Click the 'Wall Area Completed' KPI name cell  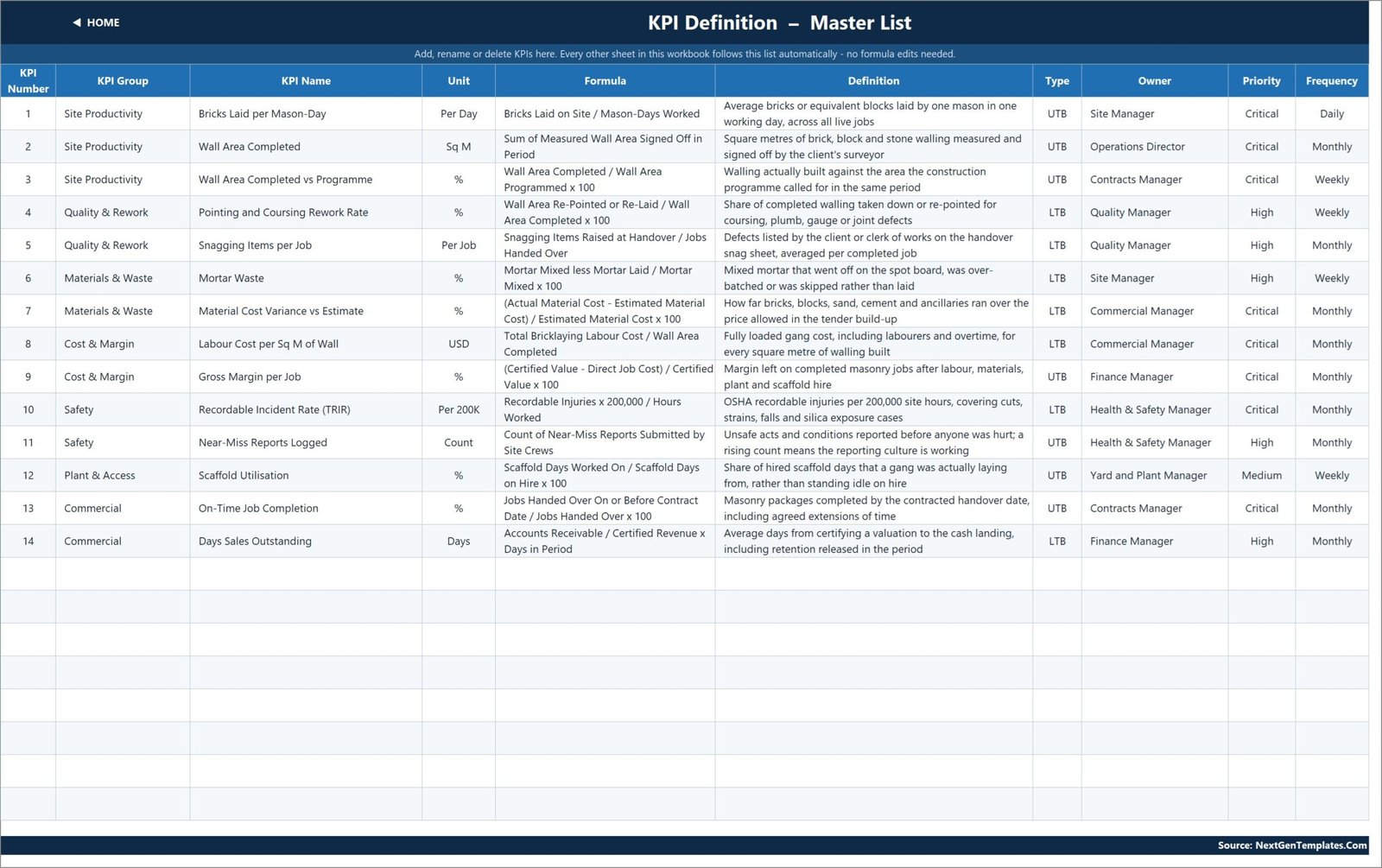point(306,147)
